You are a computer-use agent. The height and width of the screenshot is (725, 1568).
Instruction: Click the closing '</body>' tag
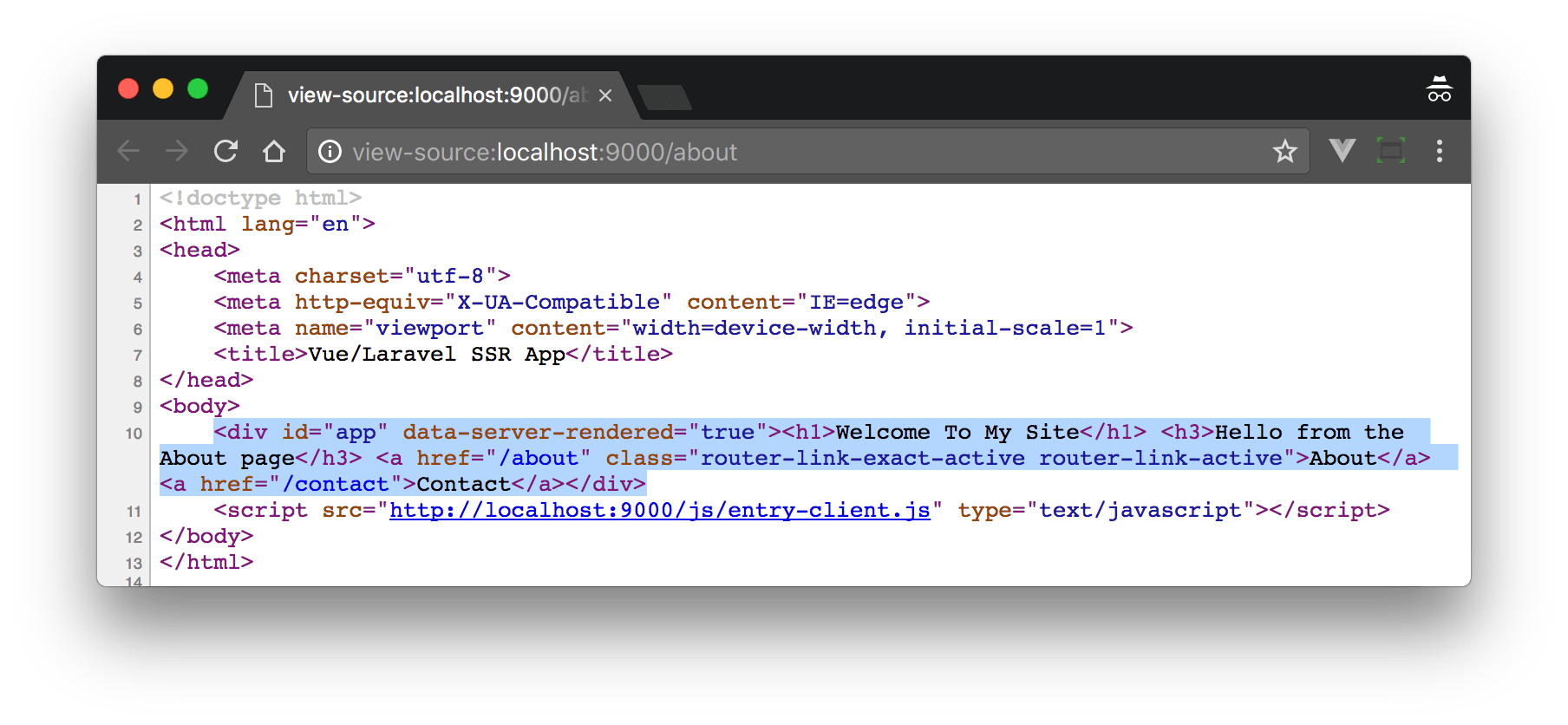(x=206, y=536)
